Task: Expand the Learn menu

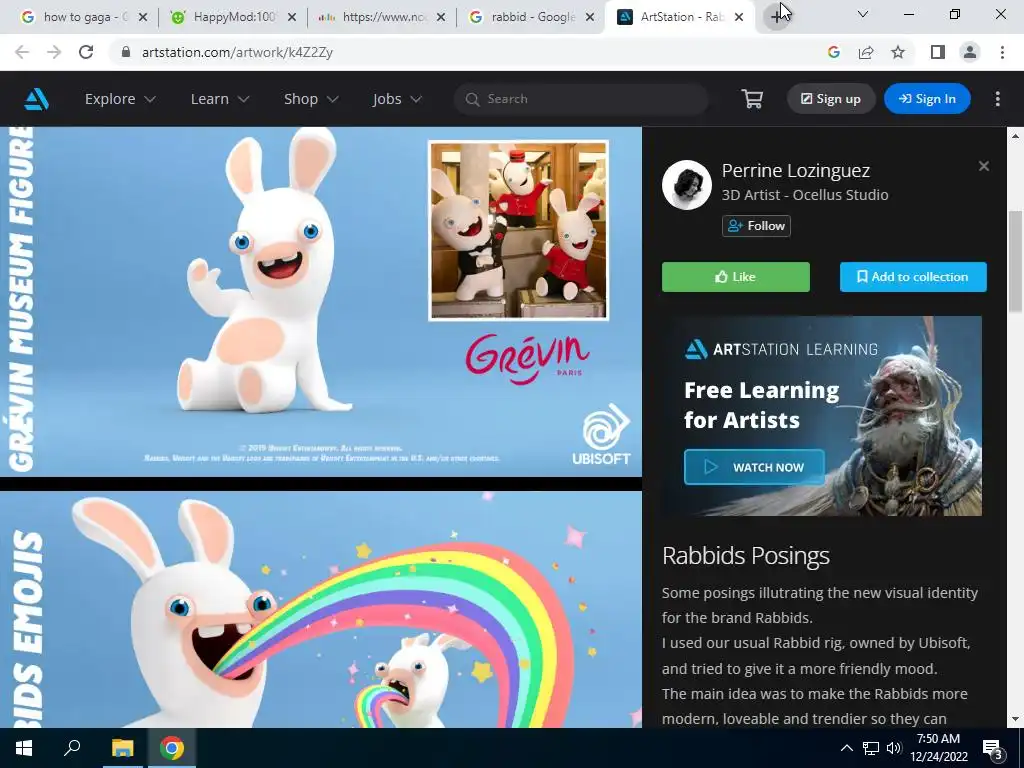Action: (x=220, y=99)
